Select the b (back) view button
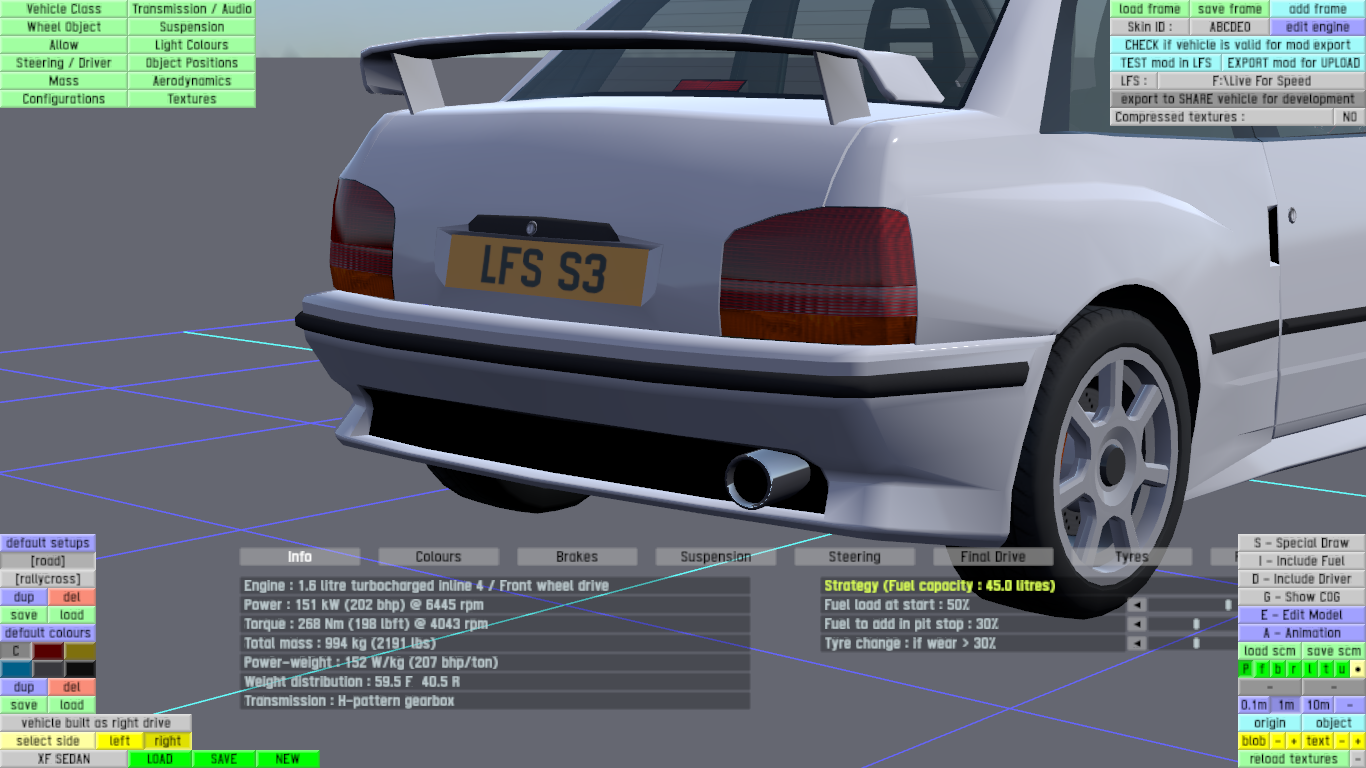 click(1278, 669)
